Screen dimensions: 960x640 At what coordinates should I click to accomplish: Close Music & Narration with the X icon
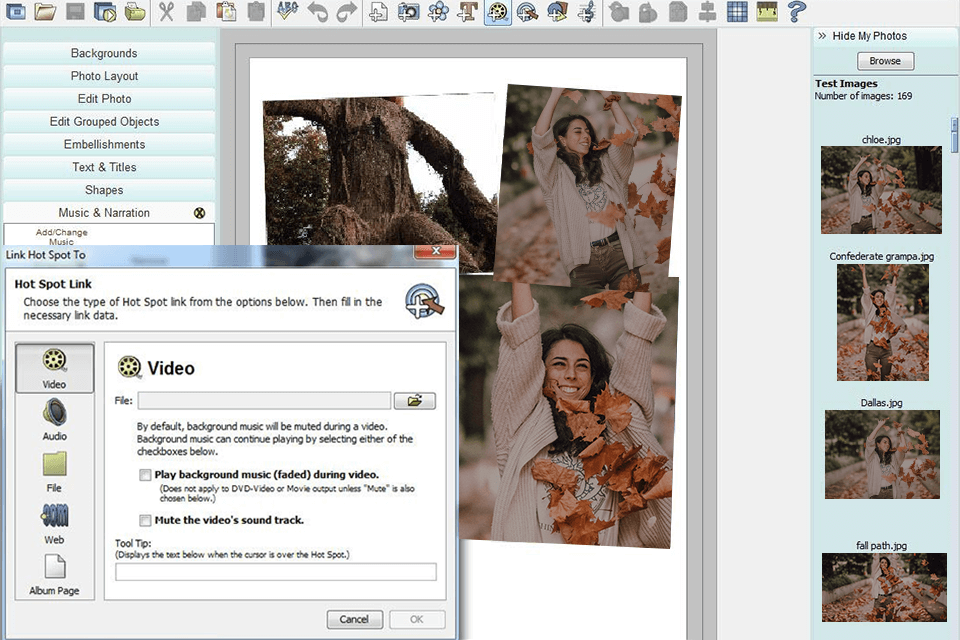pyautogui.click(x=199, y=213)
